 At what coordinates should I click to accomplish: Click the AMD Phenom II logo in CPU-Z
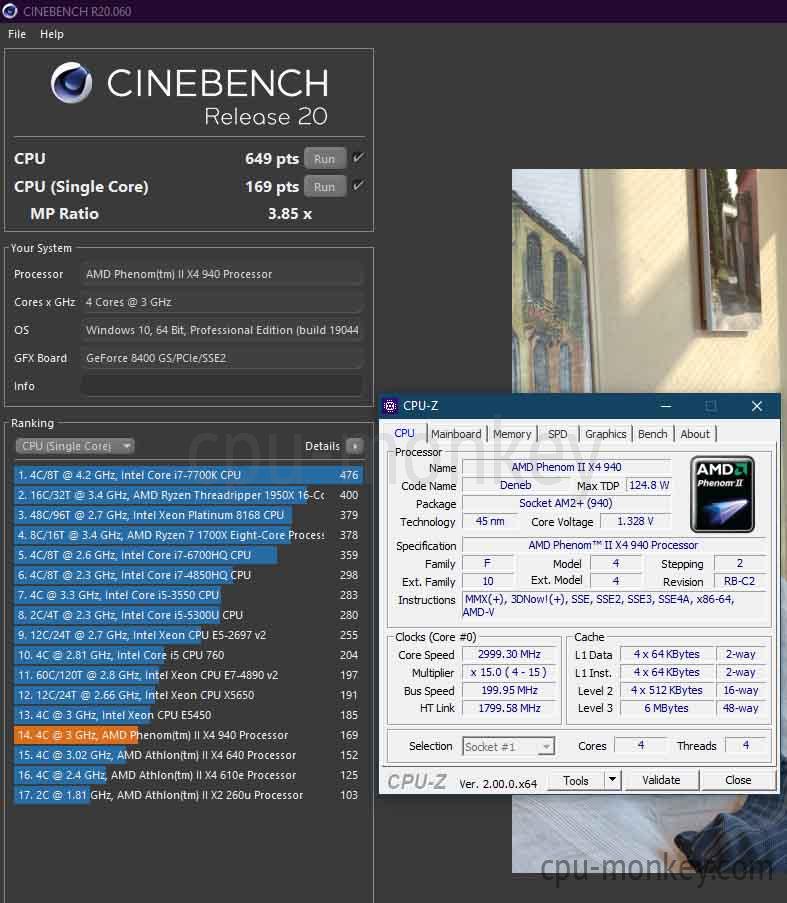(x=723, y=494)
